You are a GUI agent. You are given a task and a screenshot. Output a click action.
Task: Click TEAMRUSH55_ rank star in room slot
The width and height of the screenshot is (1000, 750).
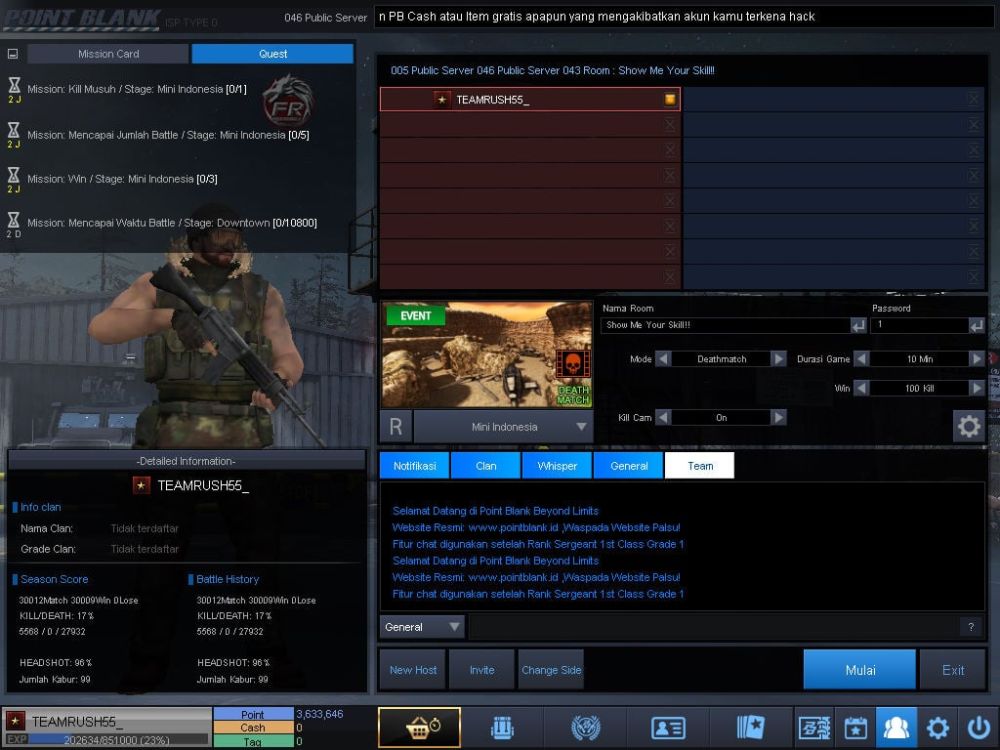point(441,99)
